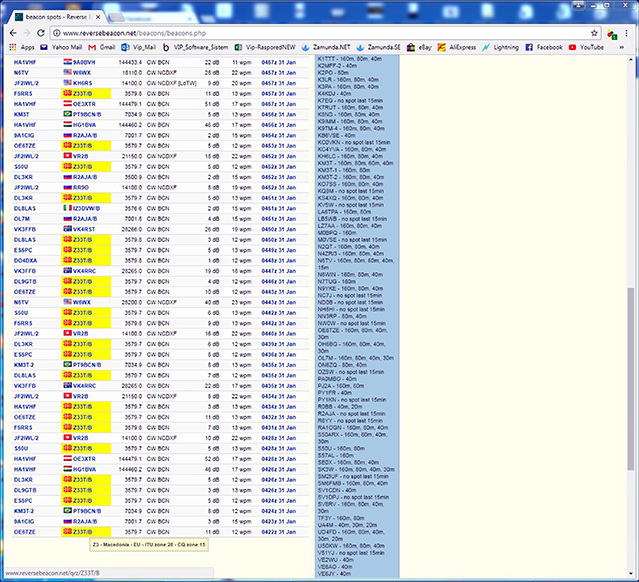Open AliExpress bookmark
This screenshot has width=639, height=582.
457,47
